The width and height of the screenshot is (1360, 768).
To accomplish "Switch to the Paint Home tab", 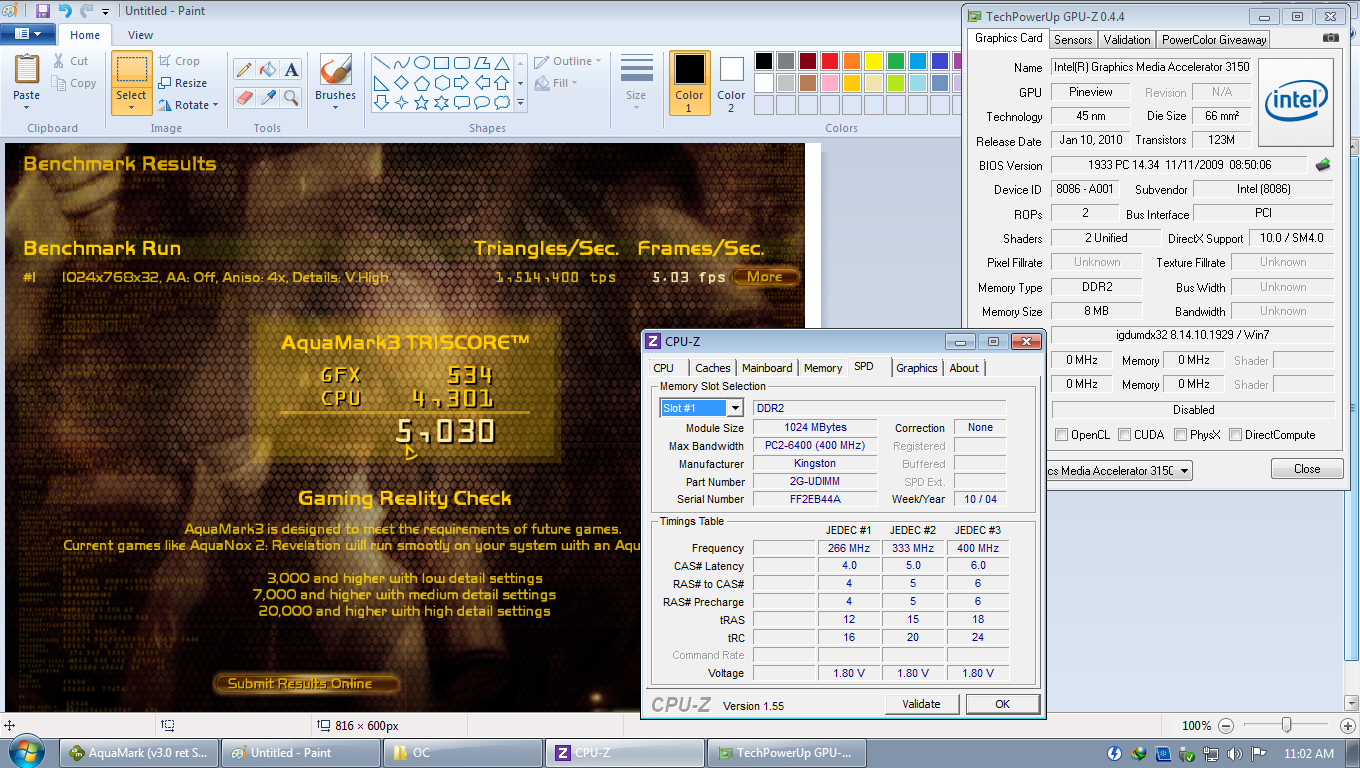I will click(85, 35).
